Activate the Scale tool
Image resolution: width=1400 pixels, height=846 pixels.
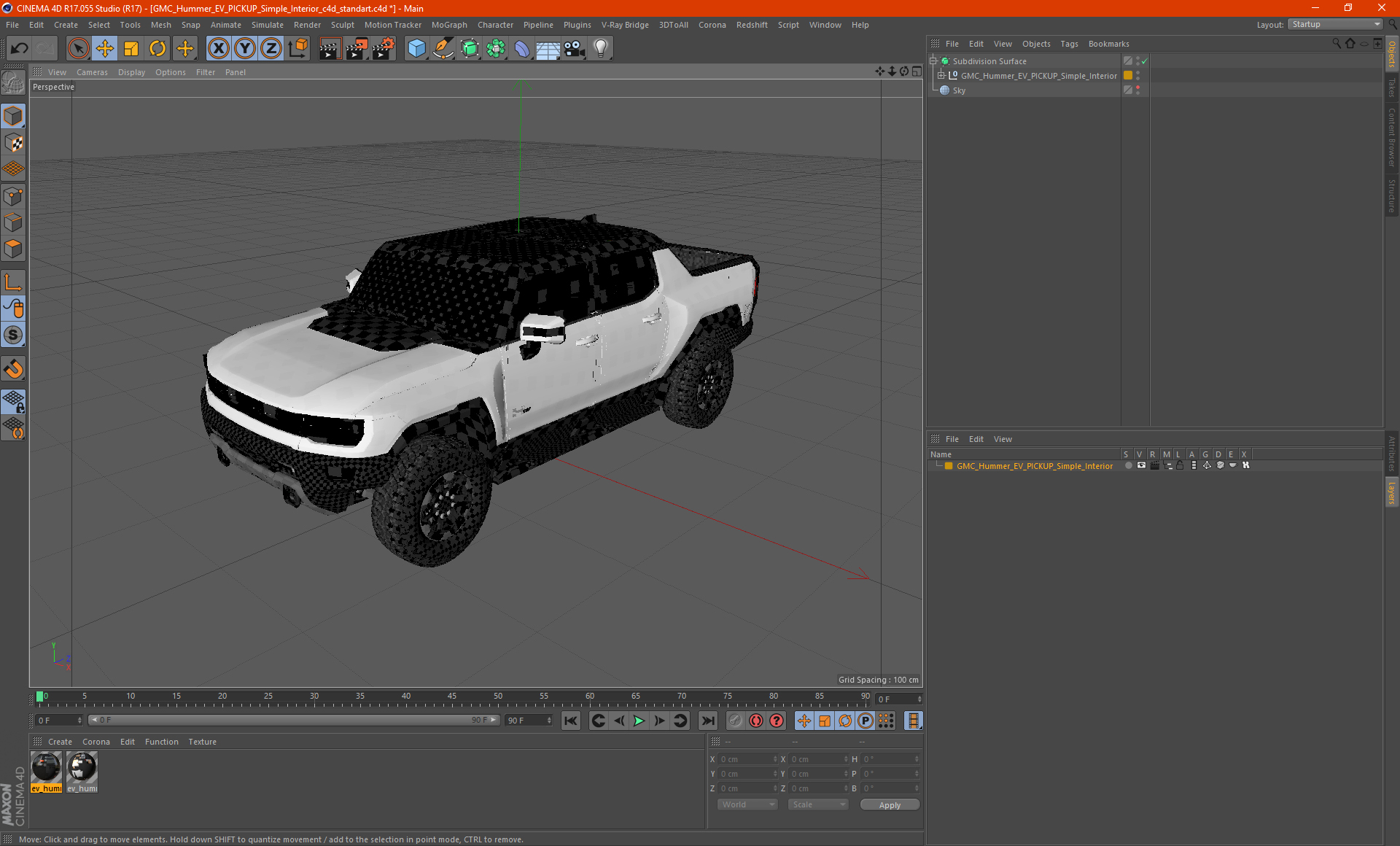[131, 49]
